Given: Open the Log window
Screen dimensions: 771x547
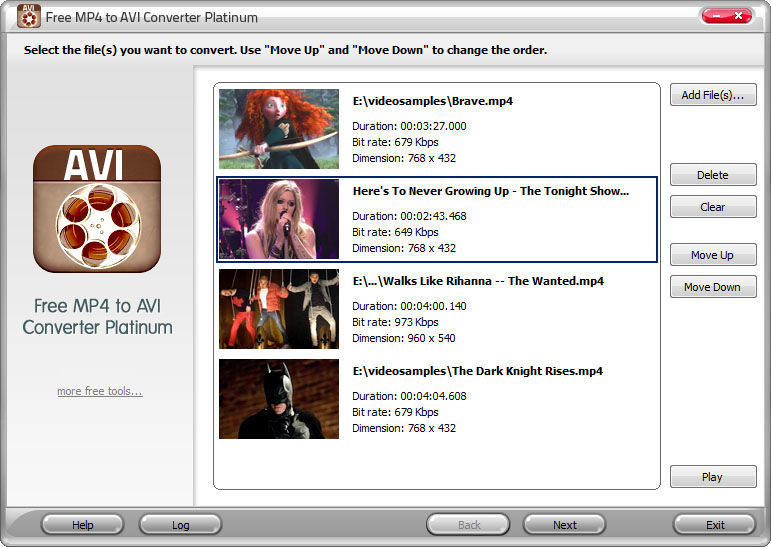Looking at the screenshot, I should (x=180, y=525).
